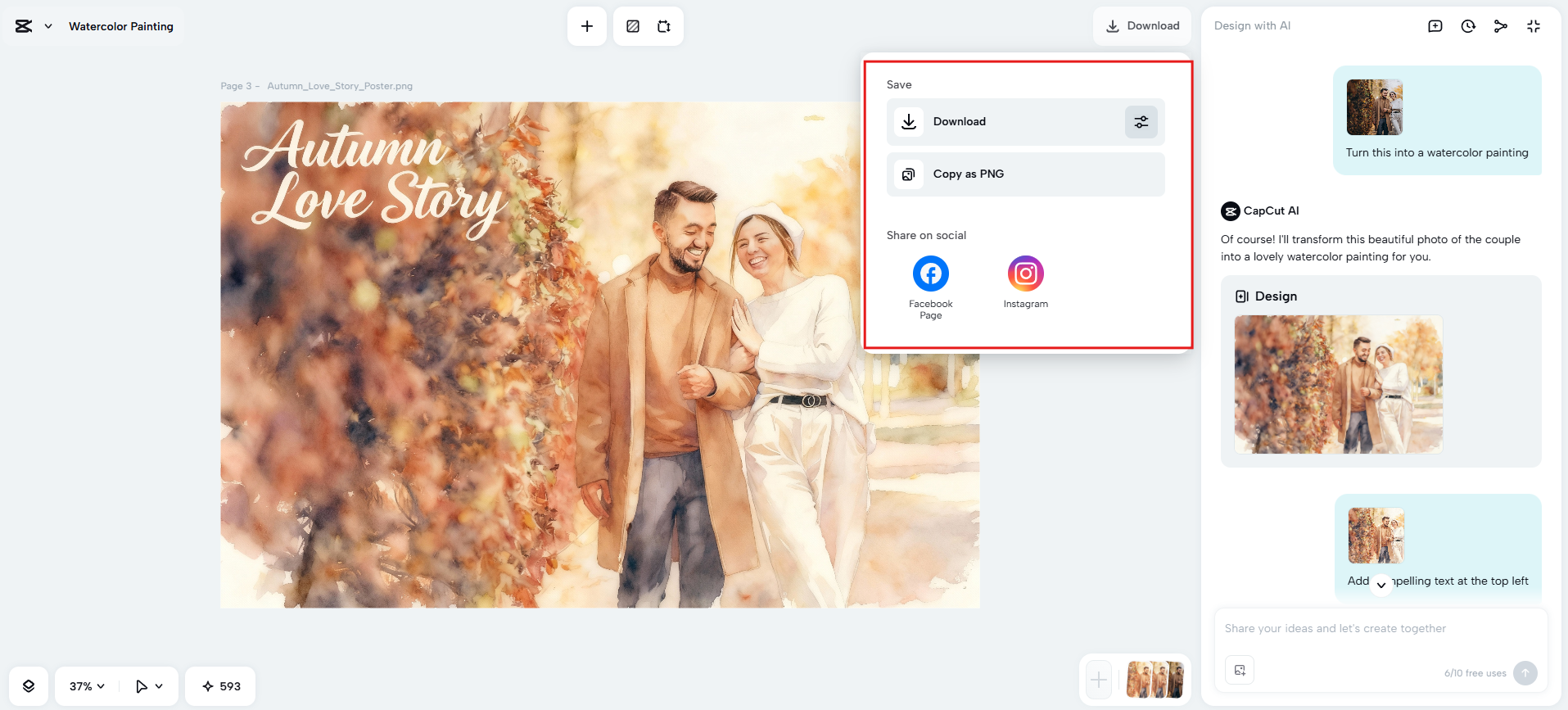Share to Facebook Page
1568x710 pixels.
(x=931, y=287)
